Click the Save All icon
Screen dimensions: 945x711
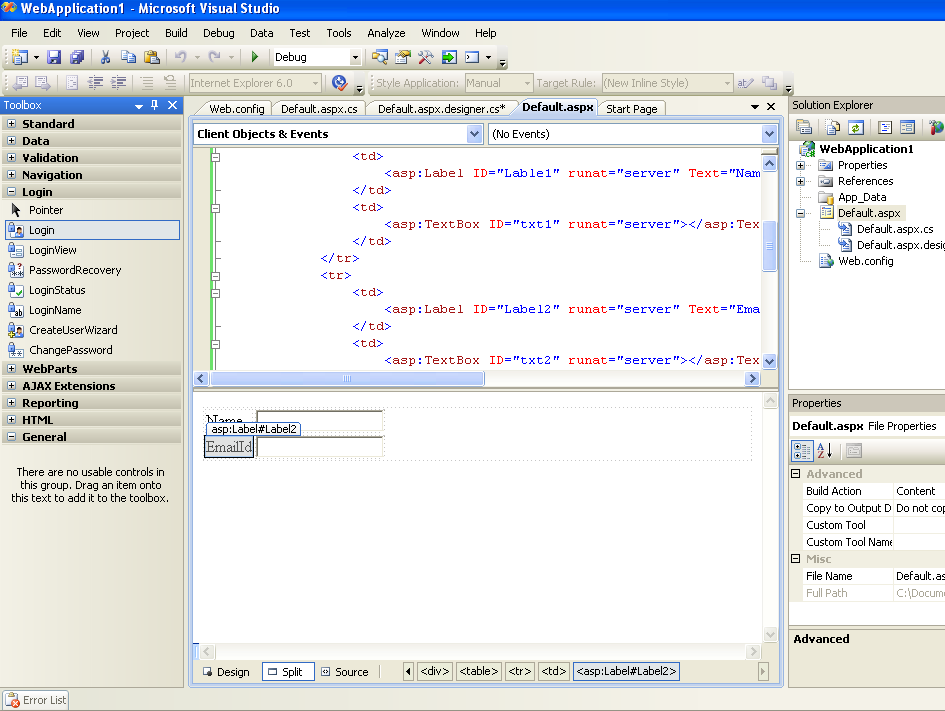[76, 58]
